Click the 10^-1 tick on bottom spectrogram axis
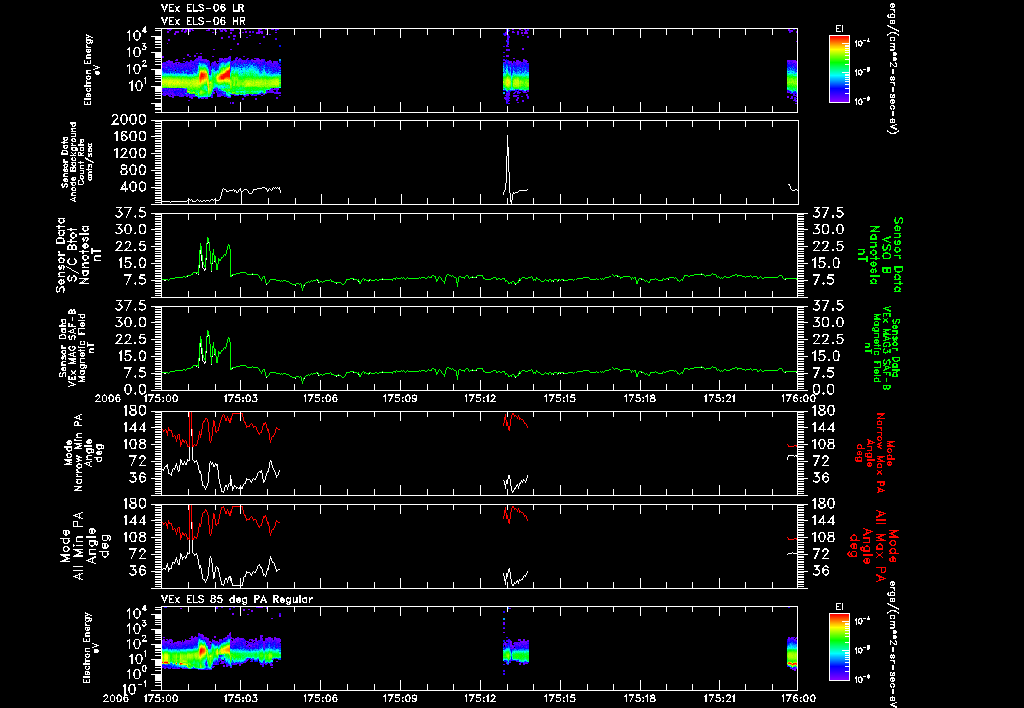This screenshot has width=1024, height=708. [135, 688]
